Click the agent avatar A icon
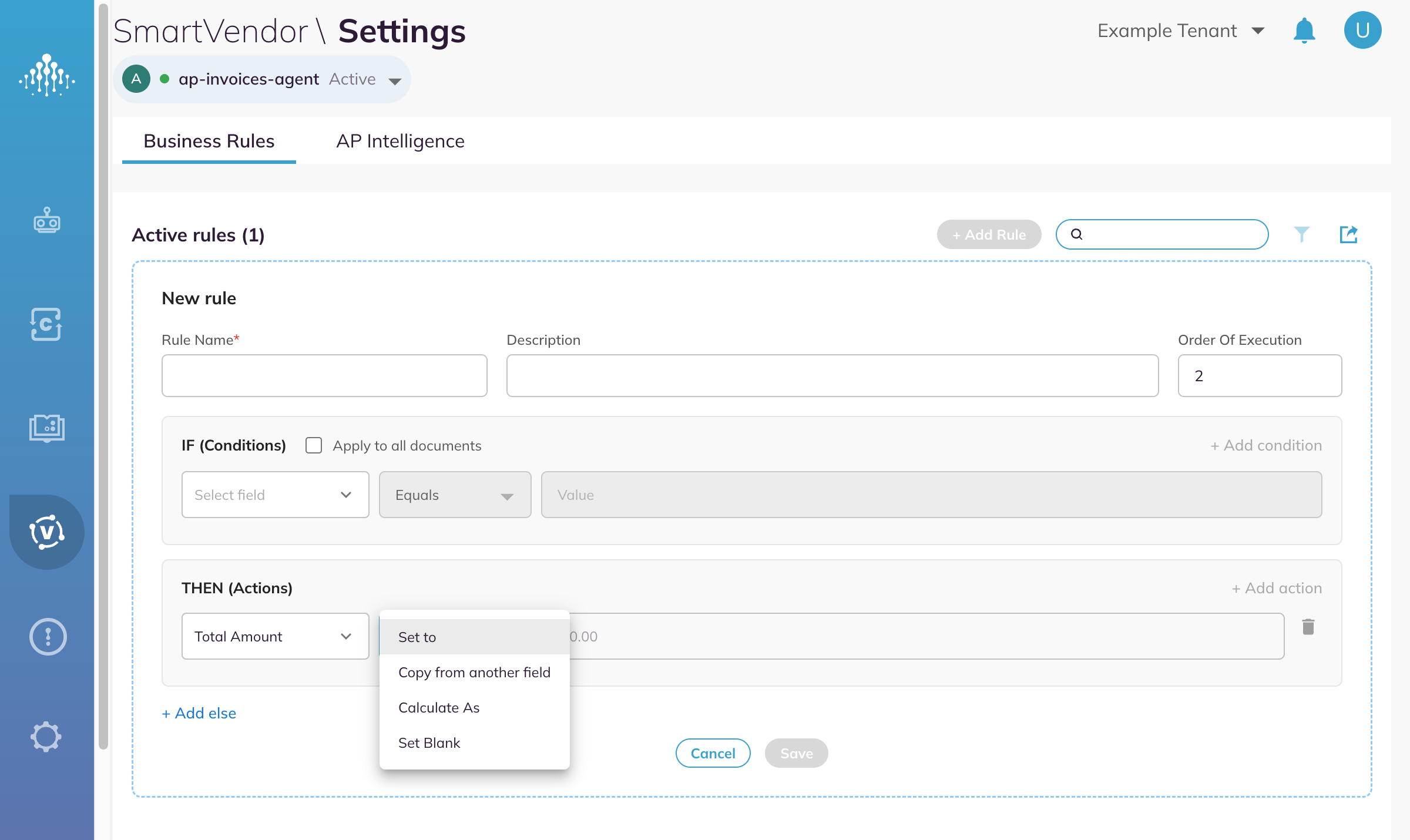The width and height of the screenshot is (1410, 840). tap(136, 79)
